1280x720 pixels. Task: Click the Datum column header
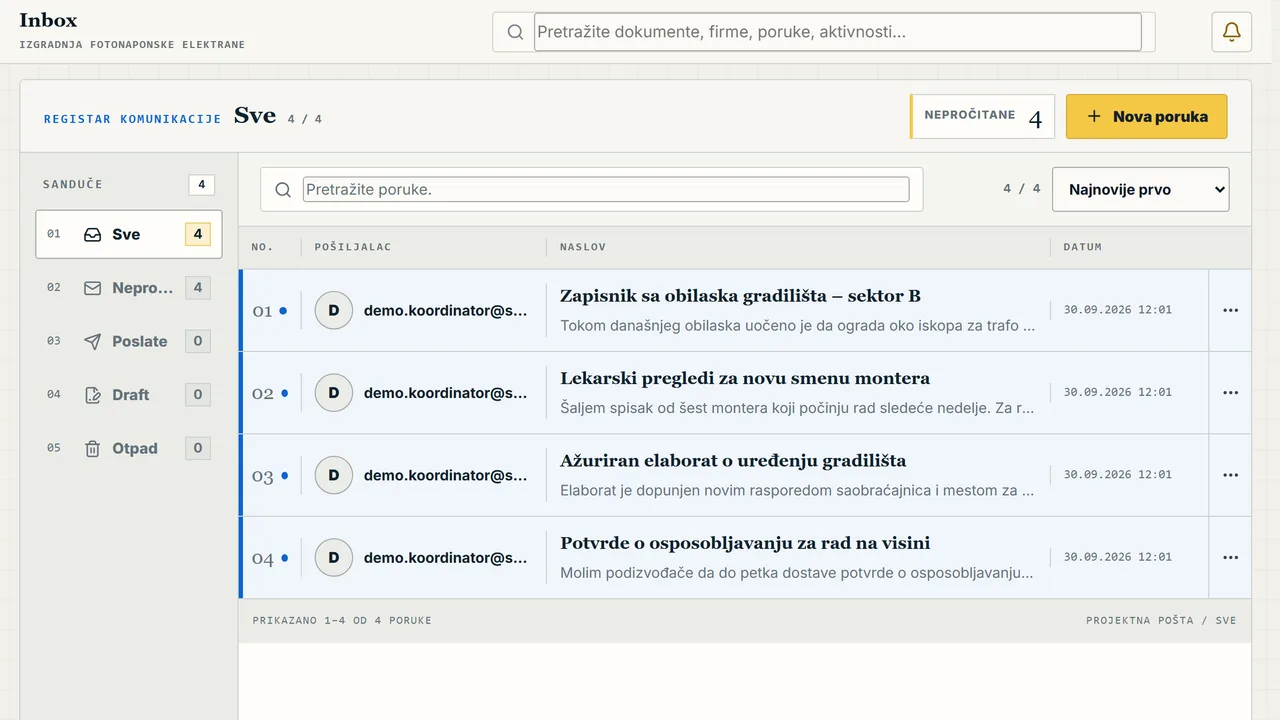coord(1082,247)
